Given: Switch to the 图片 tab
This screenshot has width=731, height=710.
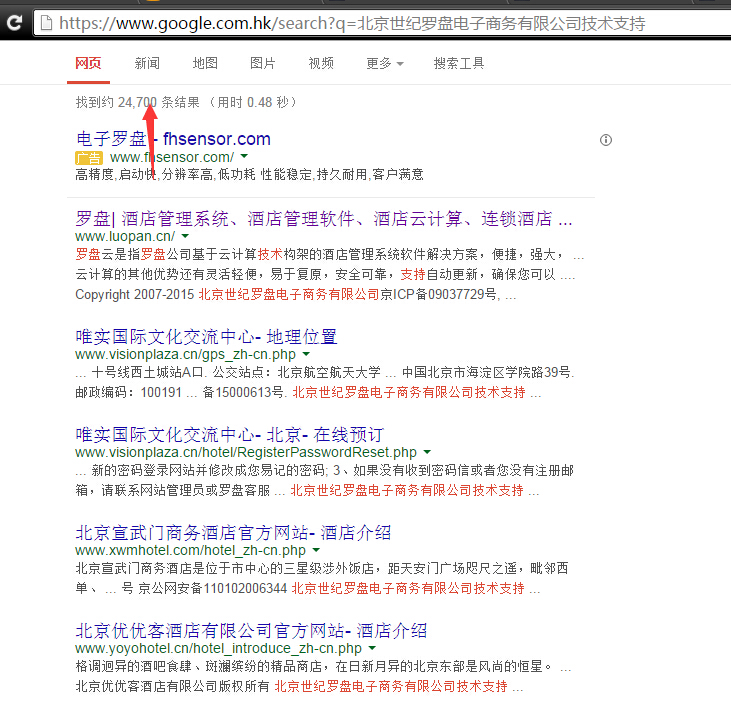Looking at the screenshot, I should pyautogui.click(x=263, y=63).
